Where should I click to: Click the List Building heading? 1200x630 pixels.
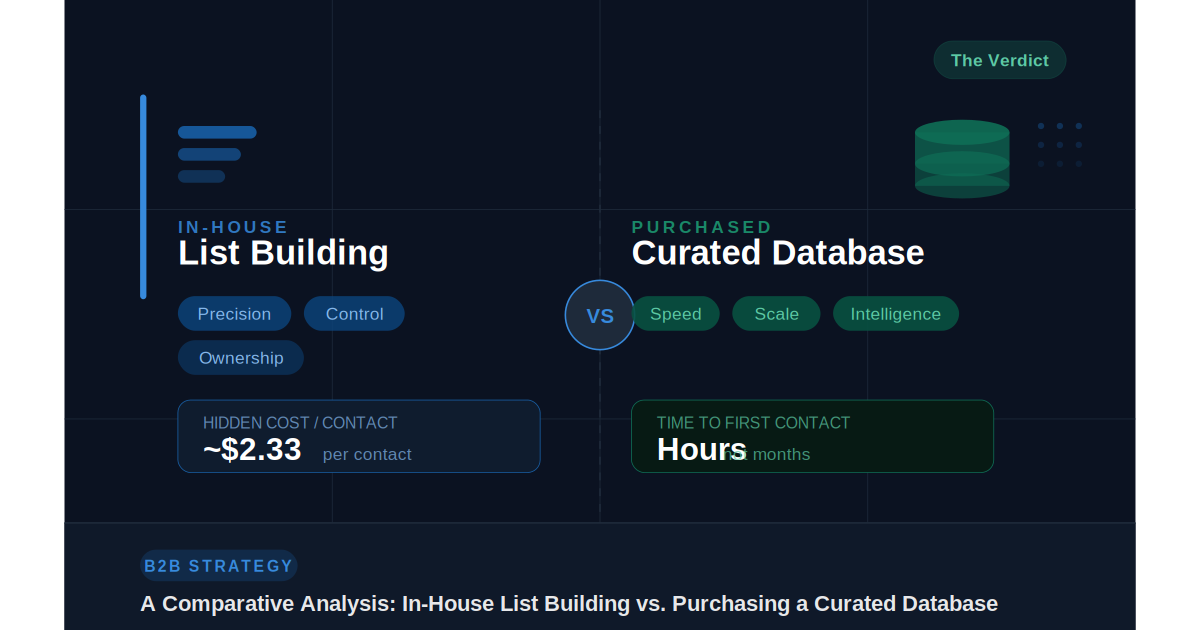(283, 253)
